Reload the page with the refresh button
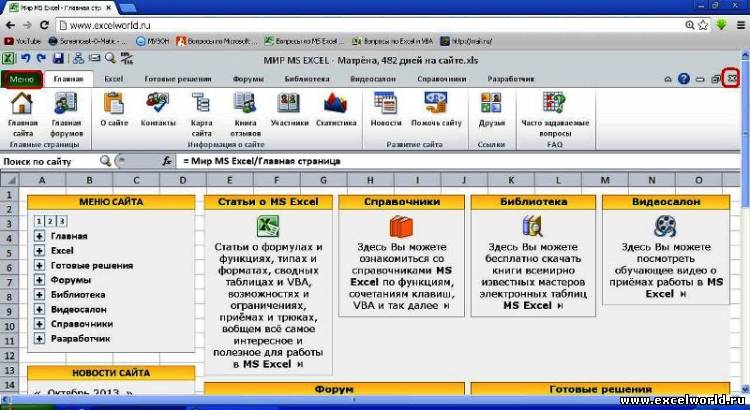 [44, 25]
